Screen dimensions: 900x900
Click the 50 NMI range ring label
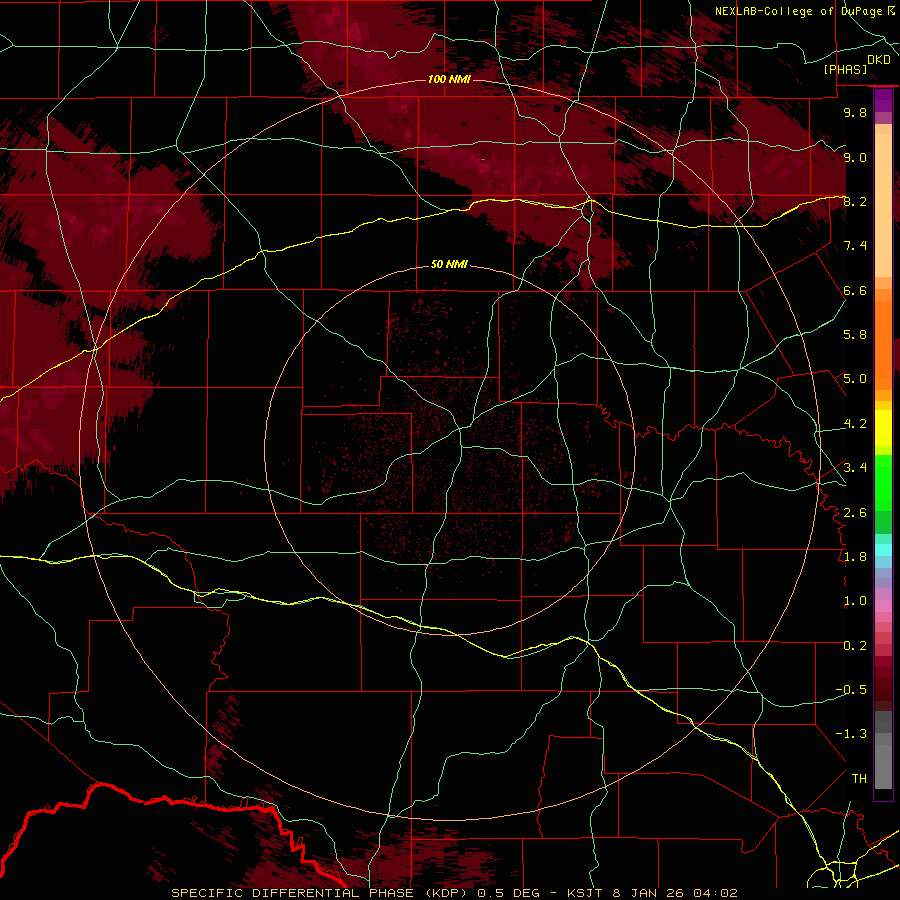pyautogui.click(x=449, y=264)
